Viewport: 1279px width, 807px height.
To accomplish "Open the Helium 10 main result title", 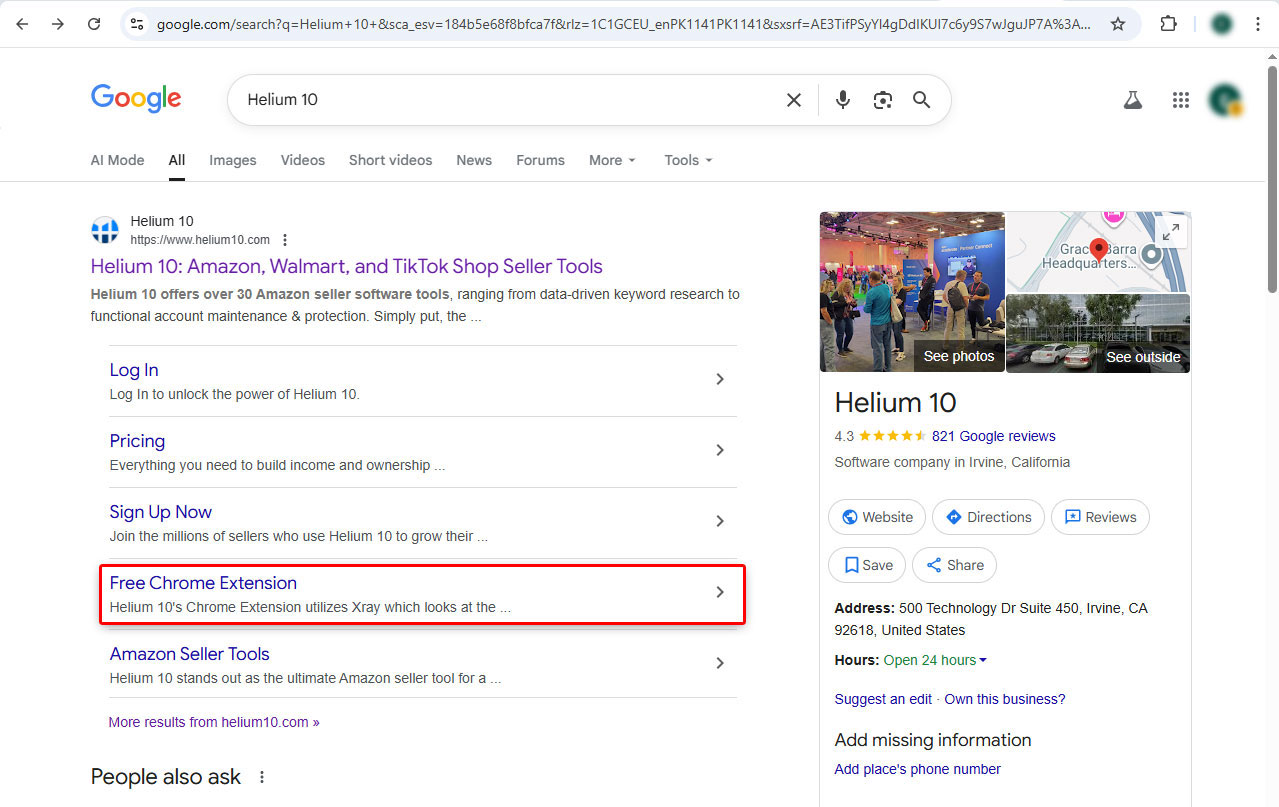I will tap(346, 266).
